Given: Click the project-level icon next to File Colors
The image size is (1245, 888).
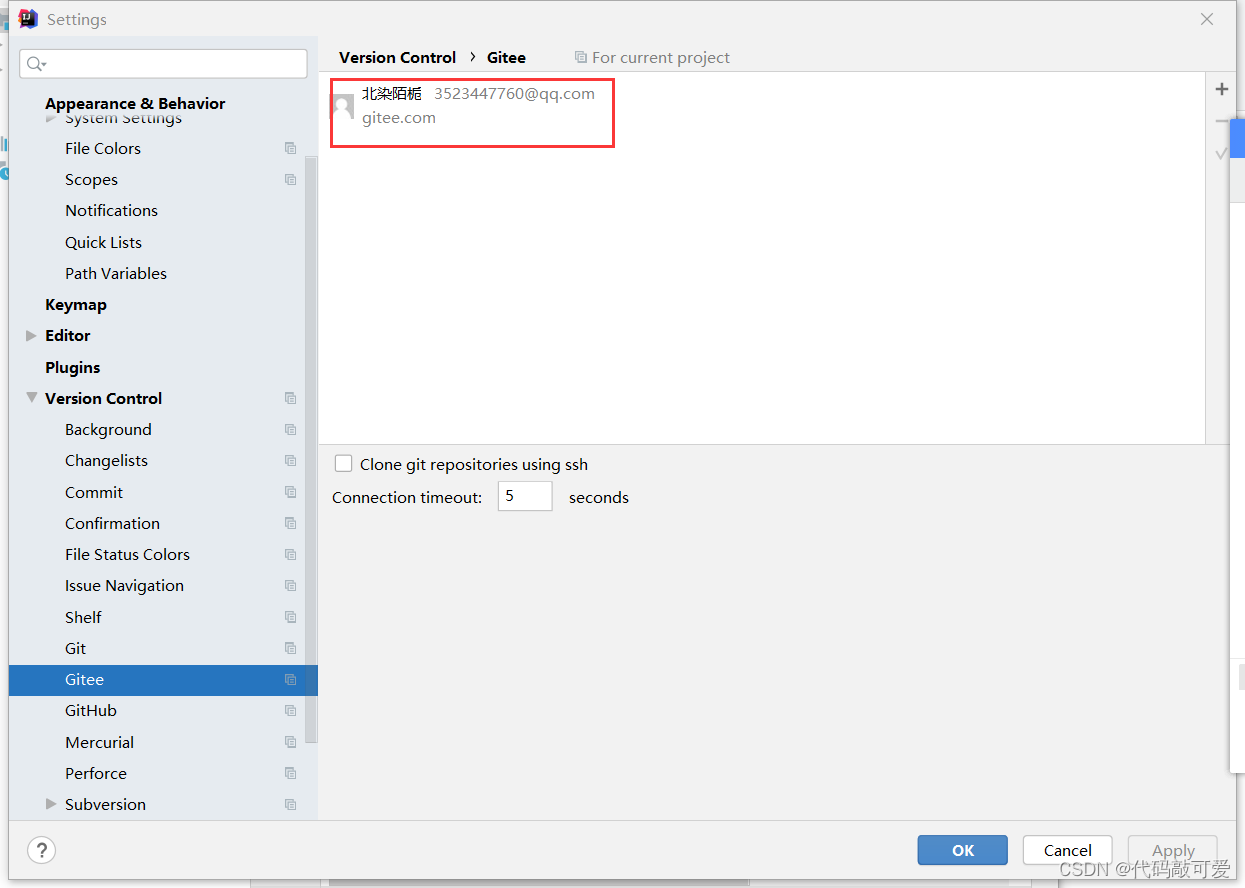Looking at the screenshot, I should click(290, 148).
